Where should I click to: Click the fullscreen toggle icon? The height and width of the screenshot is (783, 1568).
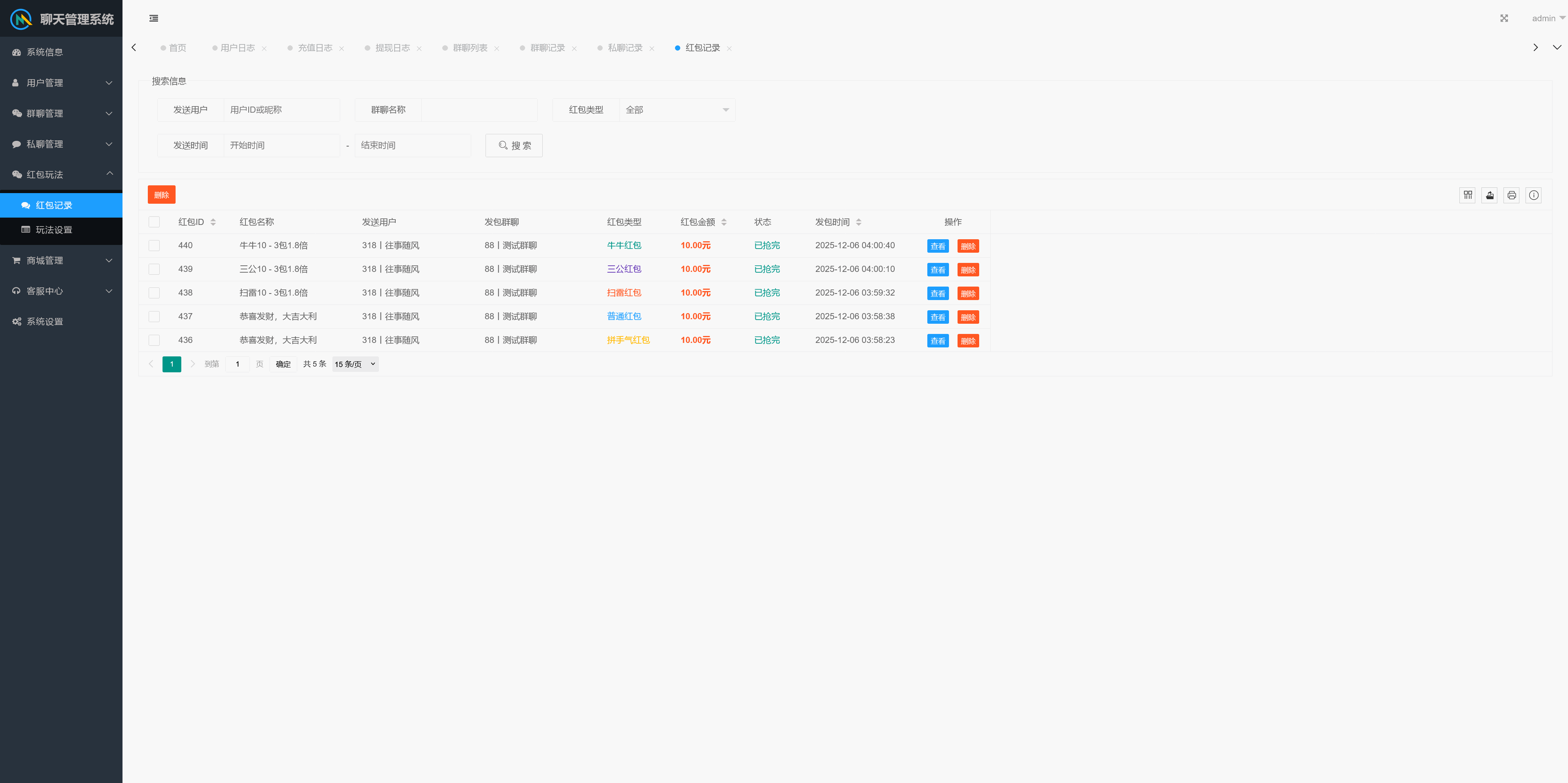[x=1503, y=18]
